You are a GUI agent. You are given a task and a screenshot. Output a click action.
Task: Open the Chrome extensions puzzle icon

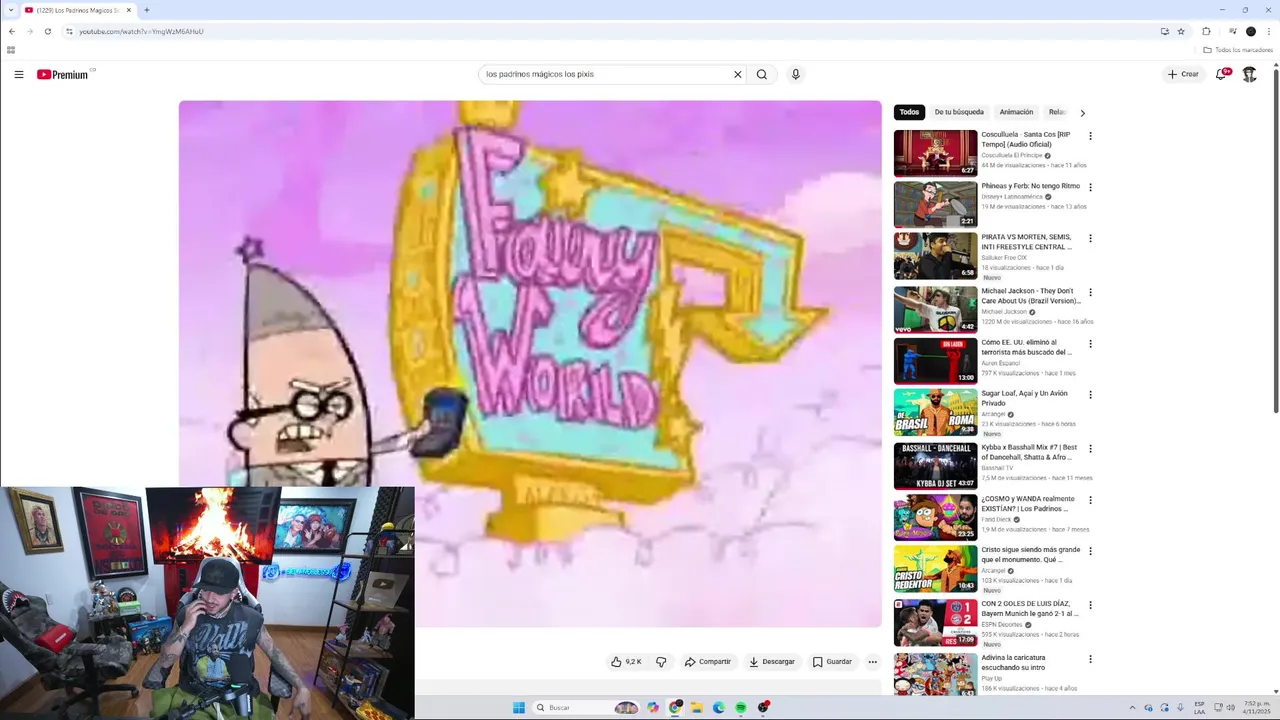click(1206, 31)
